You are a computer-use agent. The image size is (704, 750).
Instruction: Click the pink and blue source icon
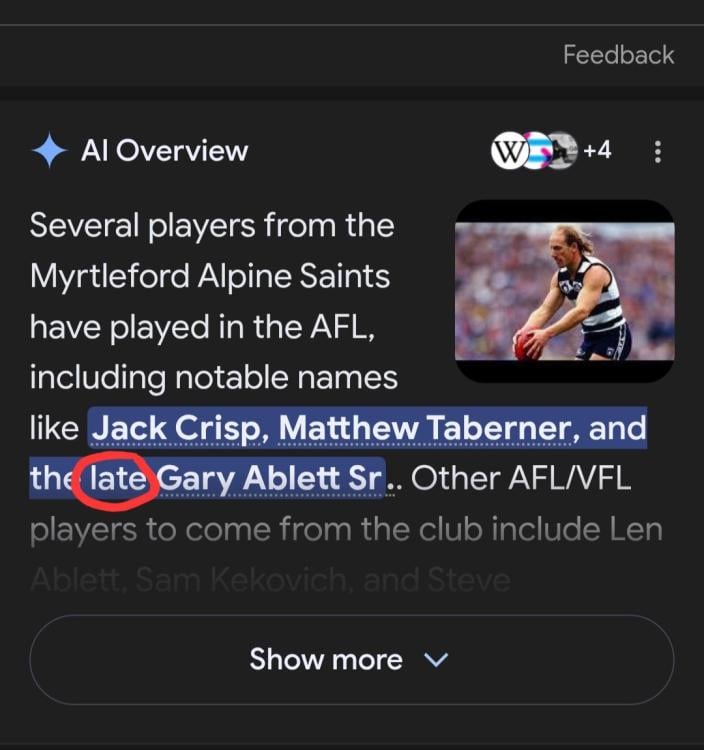pos(536,151)
